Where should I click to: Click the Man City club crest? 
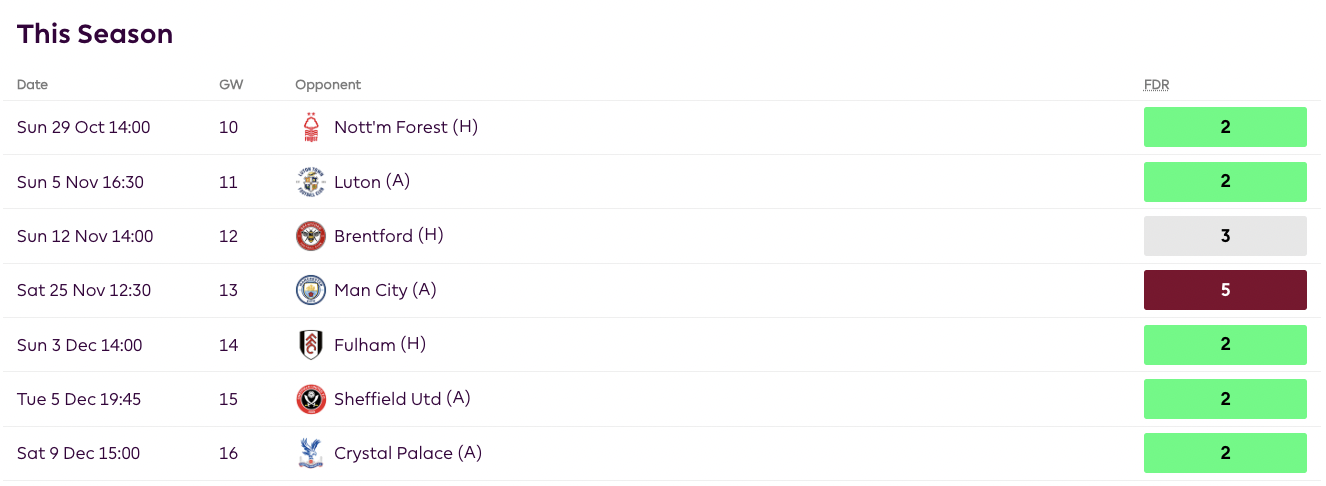tap(311, 290)
